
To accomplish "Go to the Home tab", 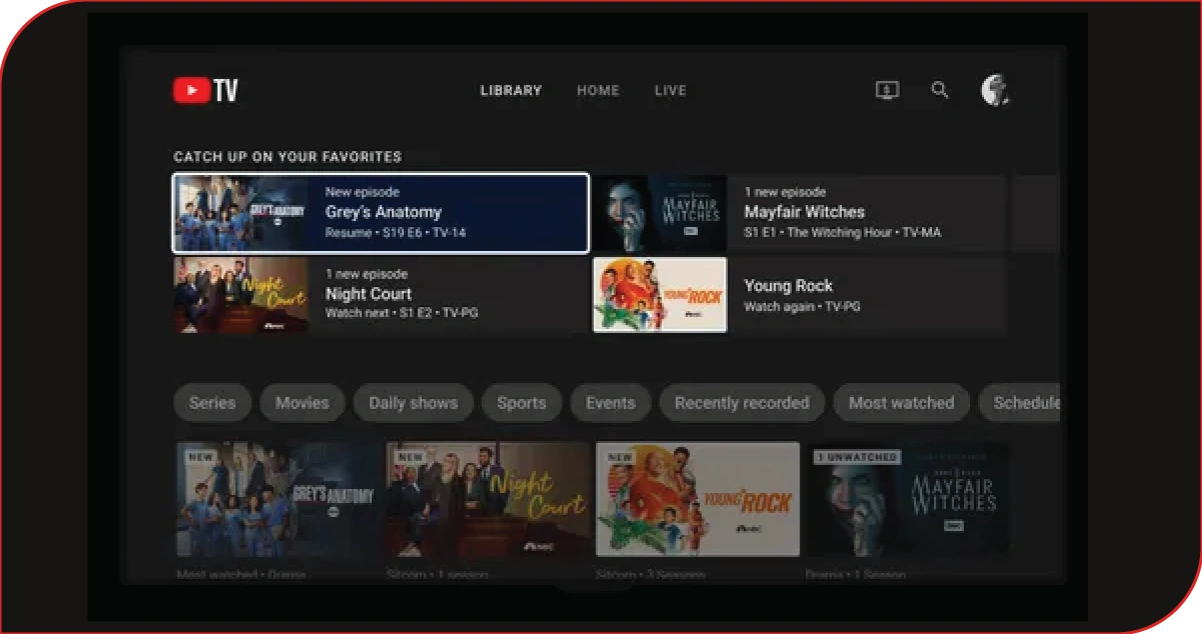I will pos(598,90).
